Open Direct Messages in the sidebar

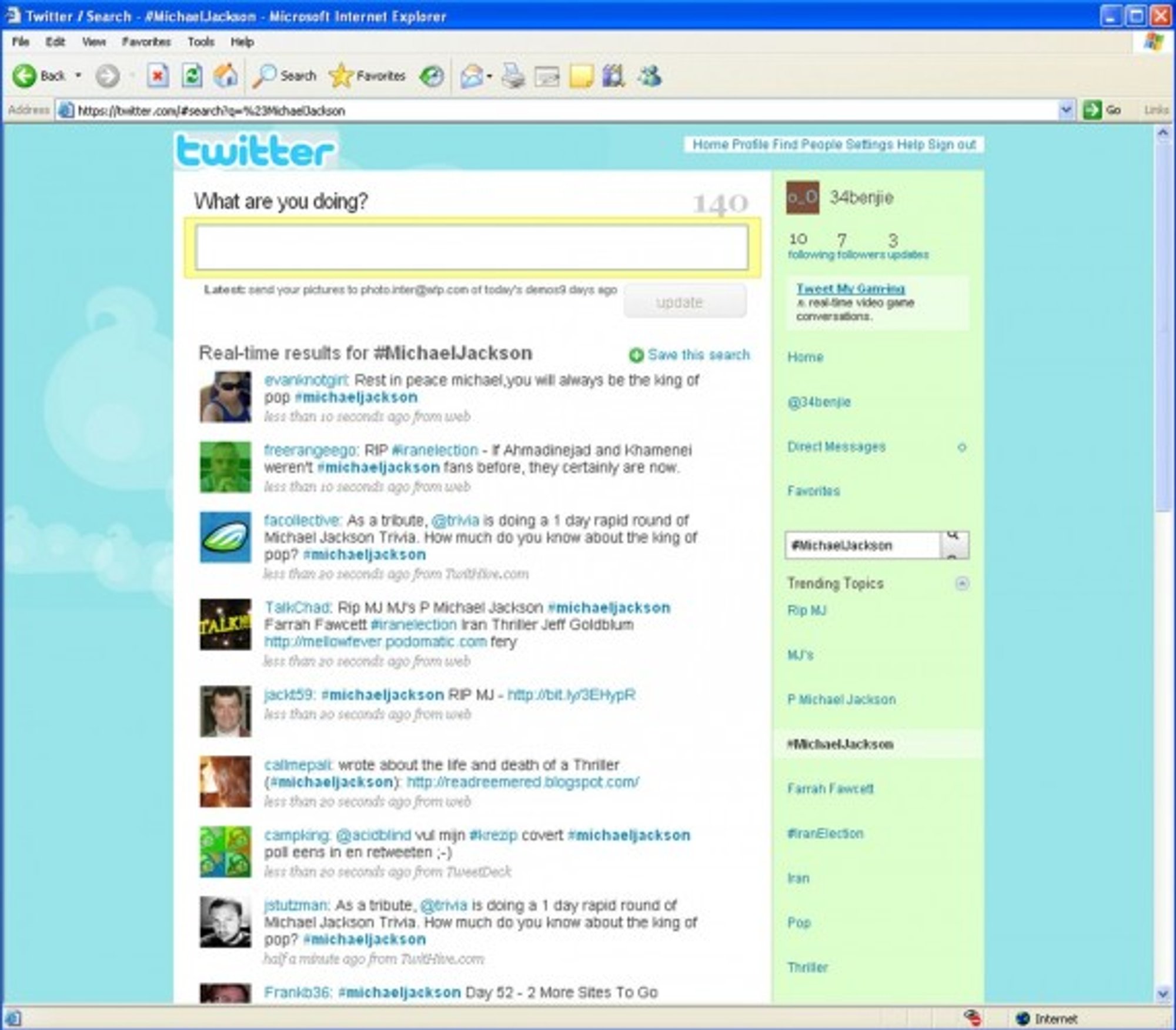(x=836, y=446)
